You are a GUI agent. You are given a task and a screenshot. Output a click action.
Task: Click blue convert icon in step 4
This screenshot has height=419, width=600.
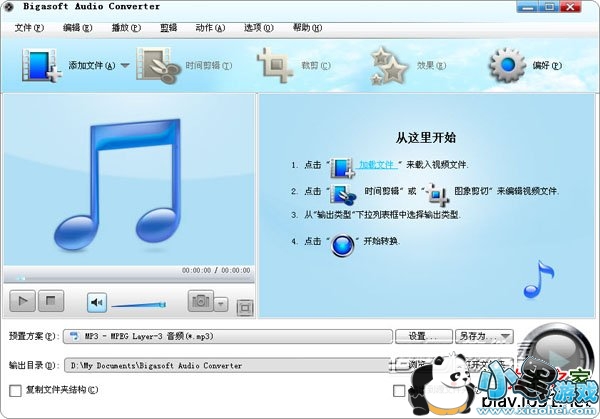342,245
